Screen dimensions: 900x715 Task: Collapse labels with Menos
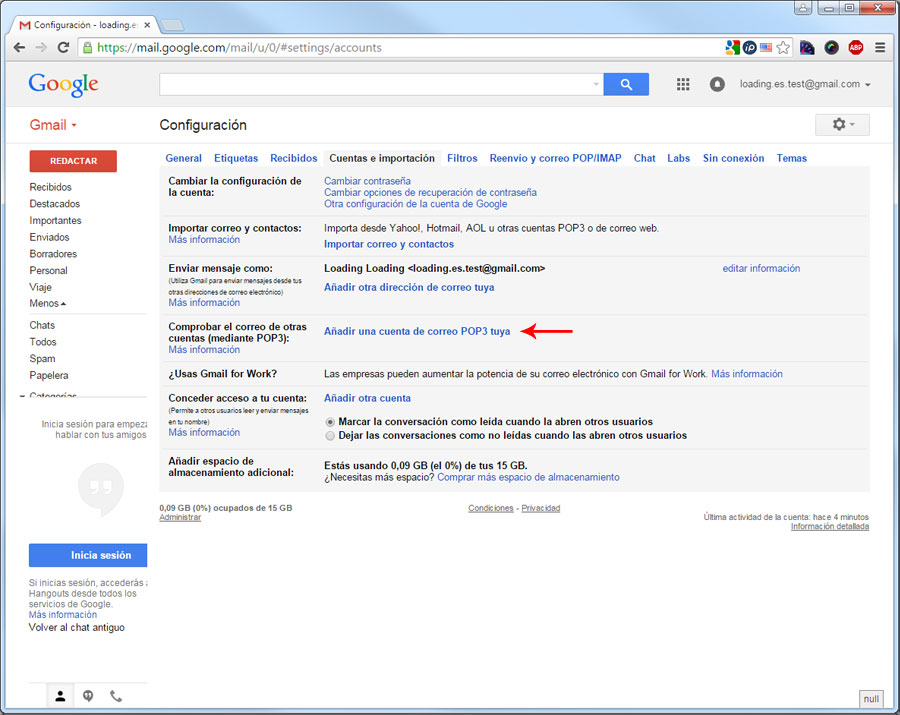pos(48,303)
